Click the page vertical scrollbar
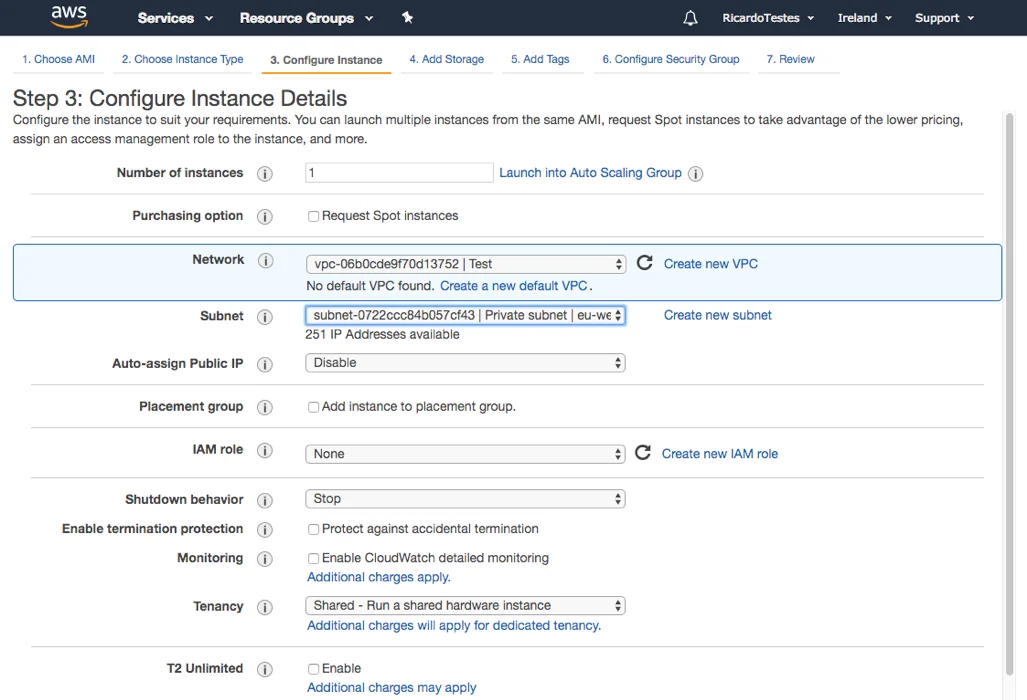This screenshot has height=700, width=1027. (x=1009, y=393)
